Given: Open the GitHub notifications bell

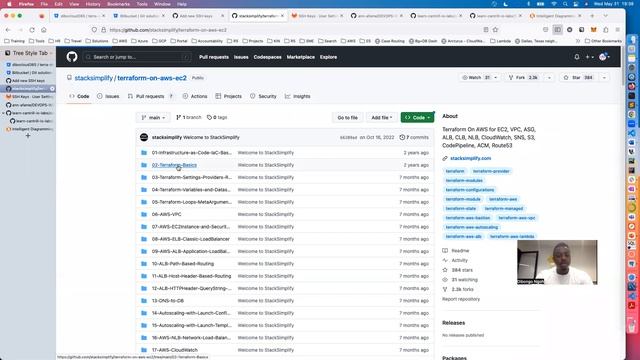Looking at the screenshot, I should click(x=577, y=57).
